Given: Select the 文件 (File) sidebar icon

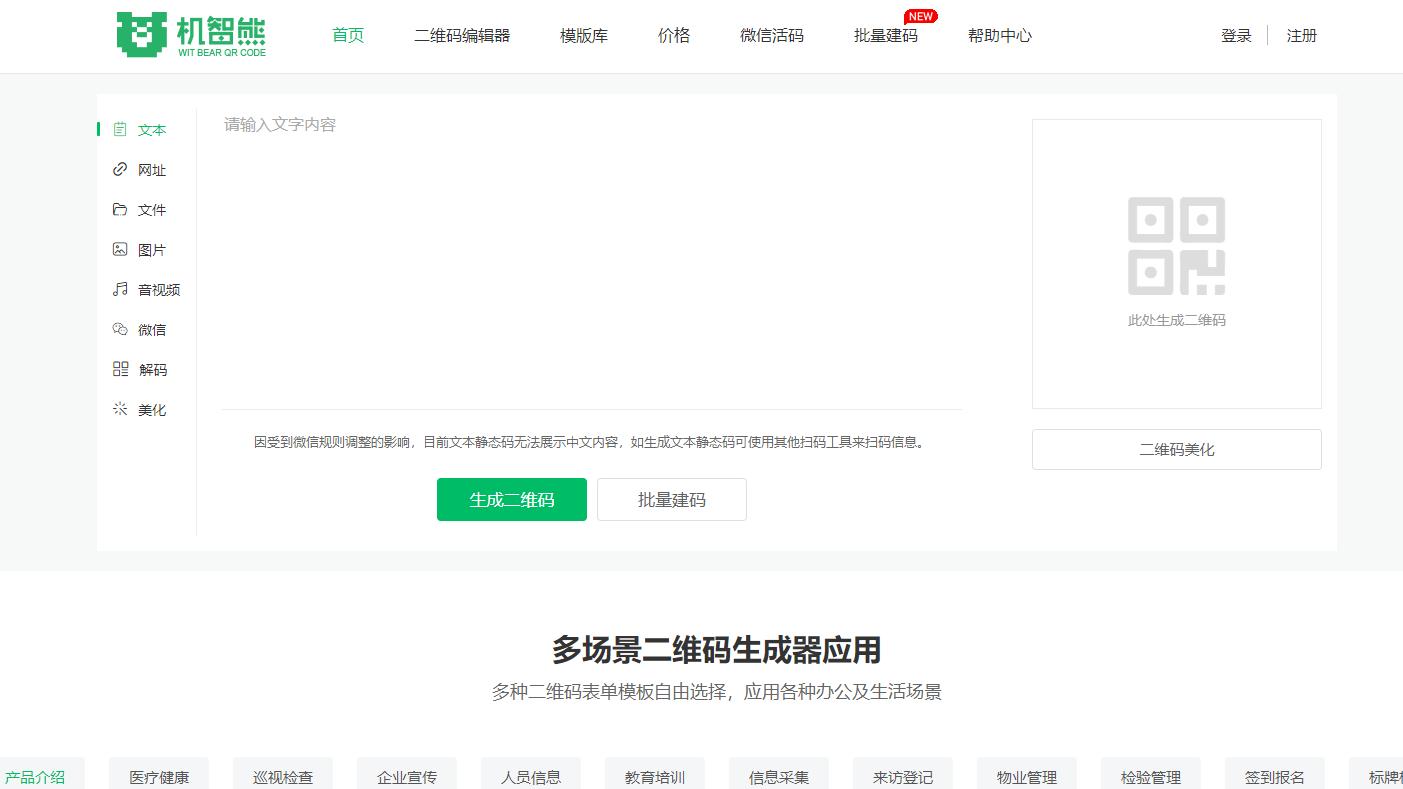Looking at the screenshot, I should point(119,209).
